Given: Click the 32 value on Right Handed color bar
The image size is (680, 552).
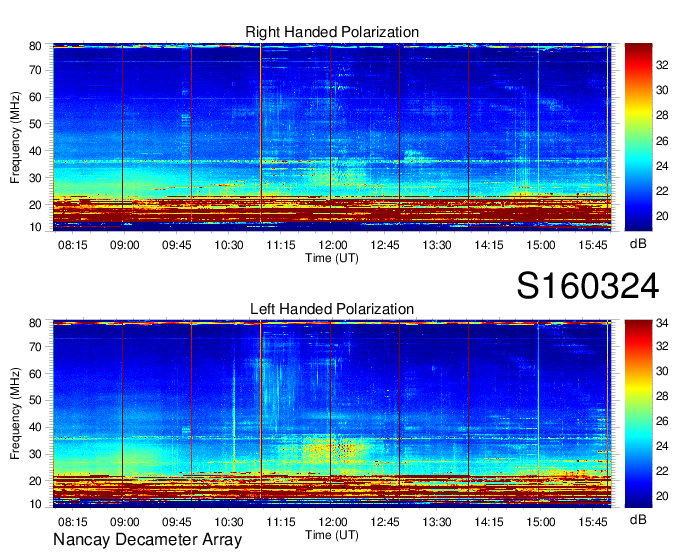Looking at the screenshot, I should click(x=662, y=65).
